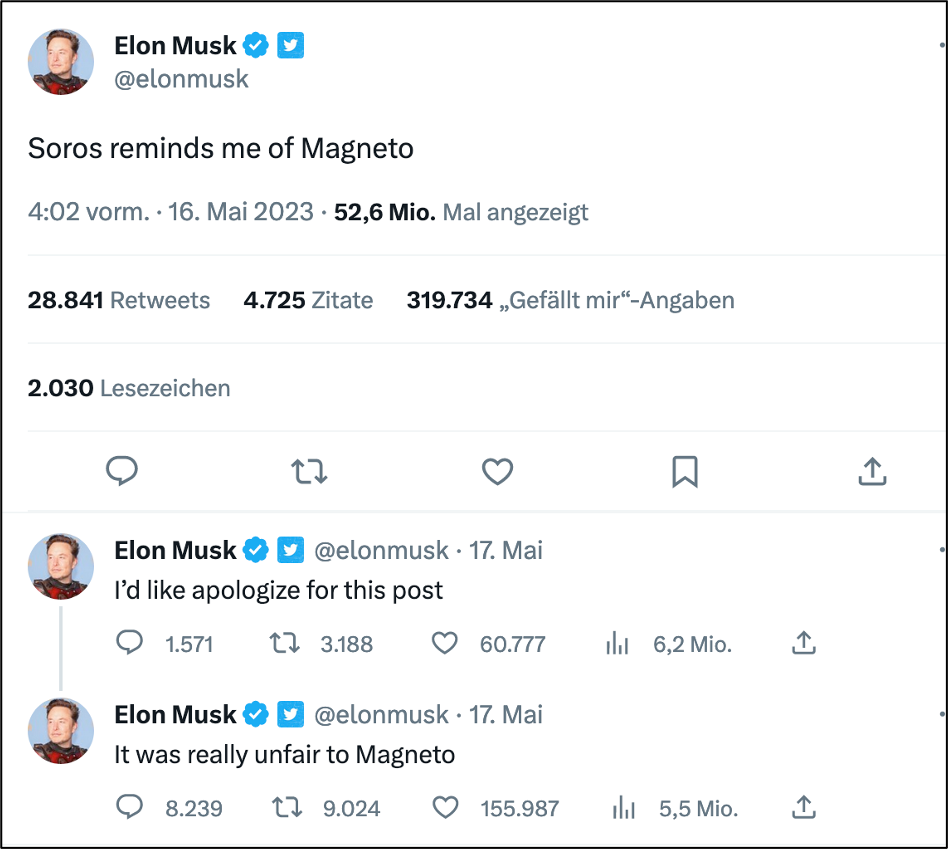Image resolution: width=949 pixels, height=849 pixels.
Task: Like the 'I'd like apologize' tweet
Action: (445, 643)
